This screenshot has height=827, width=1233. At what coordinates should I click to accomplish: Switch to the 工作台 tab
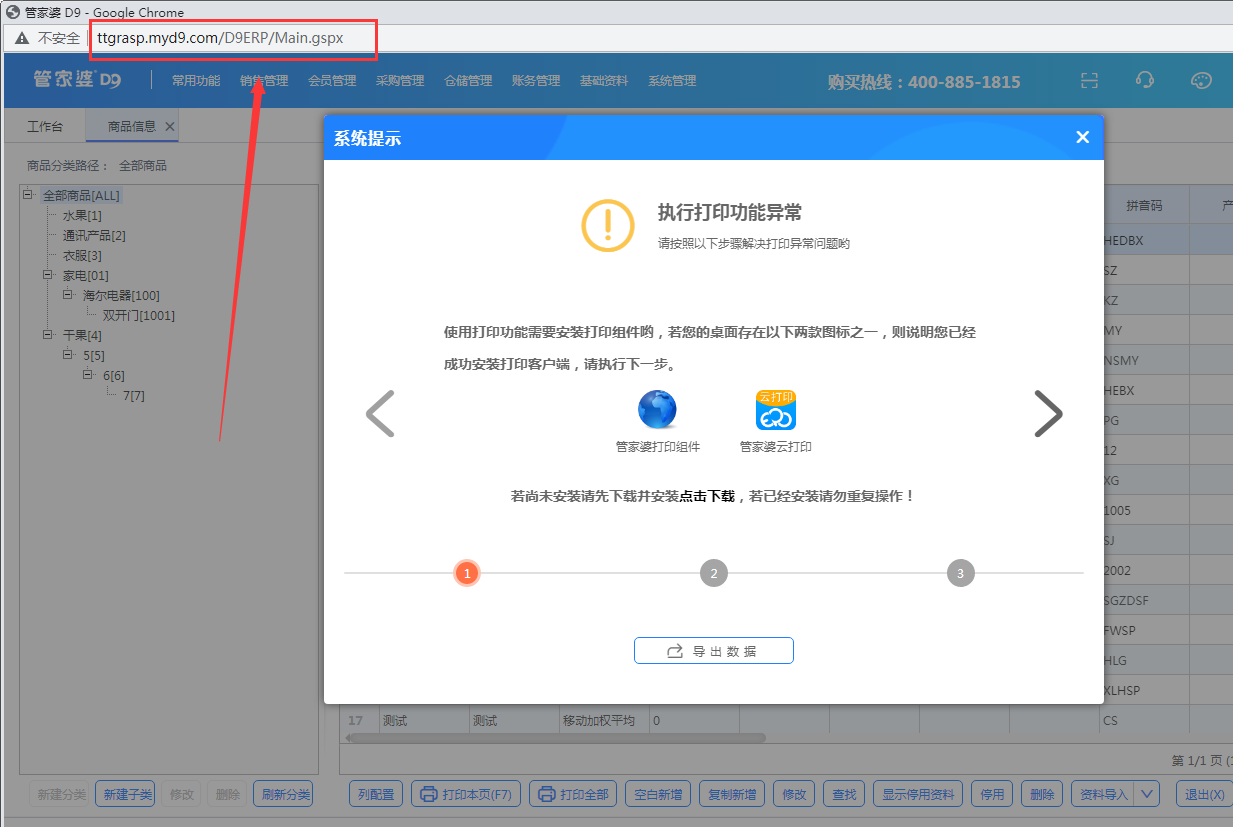coord(45,127)
